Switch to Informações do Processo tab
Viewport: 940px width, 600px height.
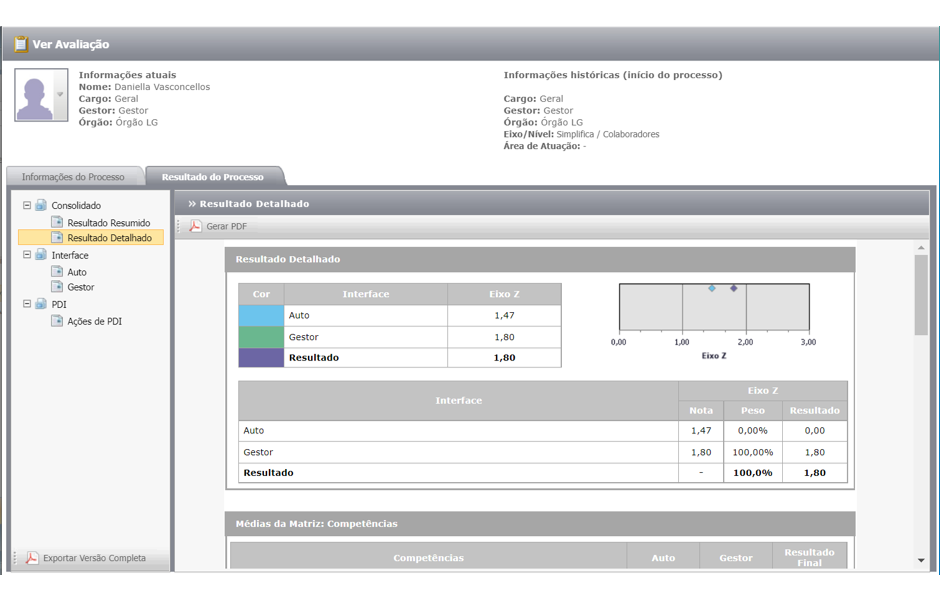73,177
